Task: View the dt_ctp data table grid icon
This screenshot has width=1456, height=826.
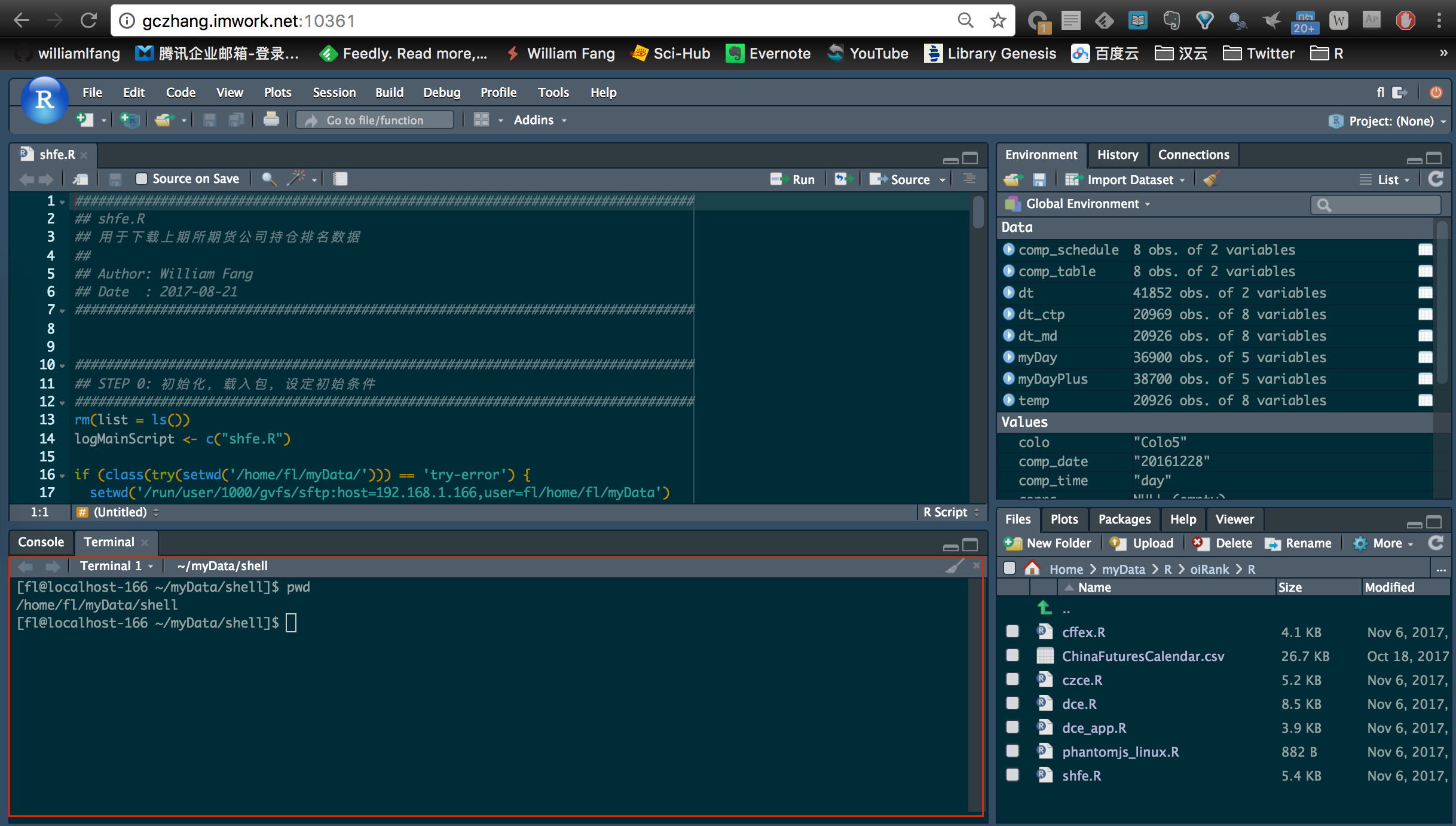Action: pyautogui.click(x=1425, y=314)
